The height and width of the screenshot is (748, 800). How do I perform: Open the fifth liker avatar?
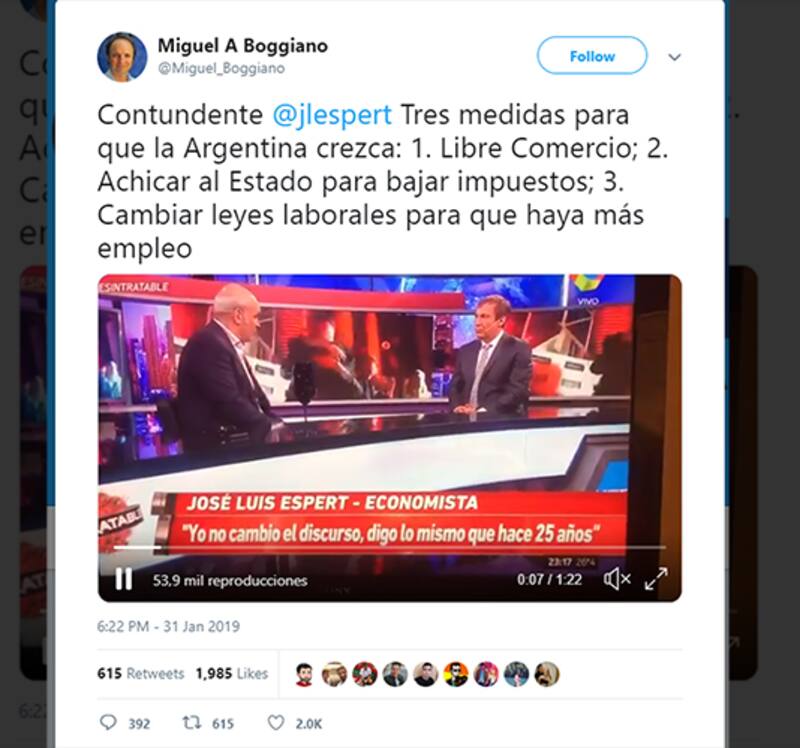[x=426, y=674]
